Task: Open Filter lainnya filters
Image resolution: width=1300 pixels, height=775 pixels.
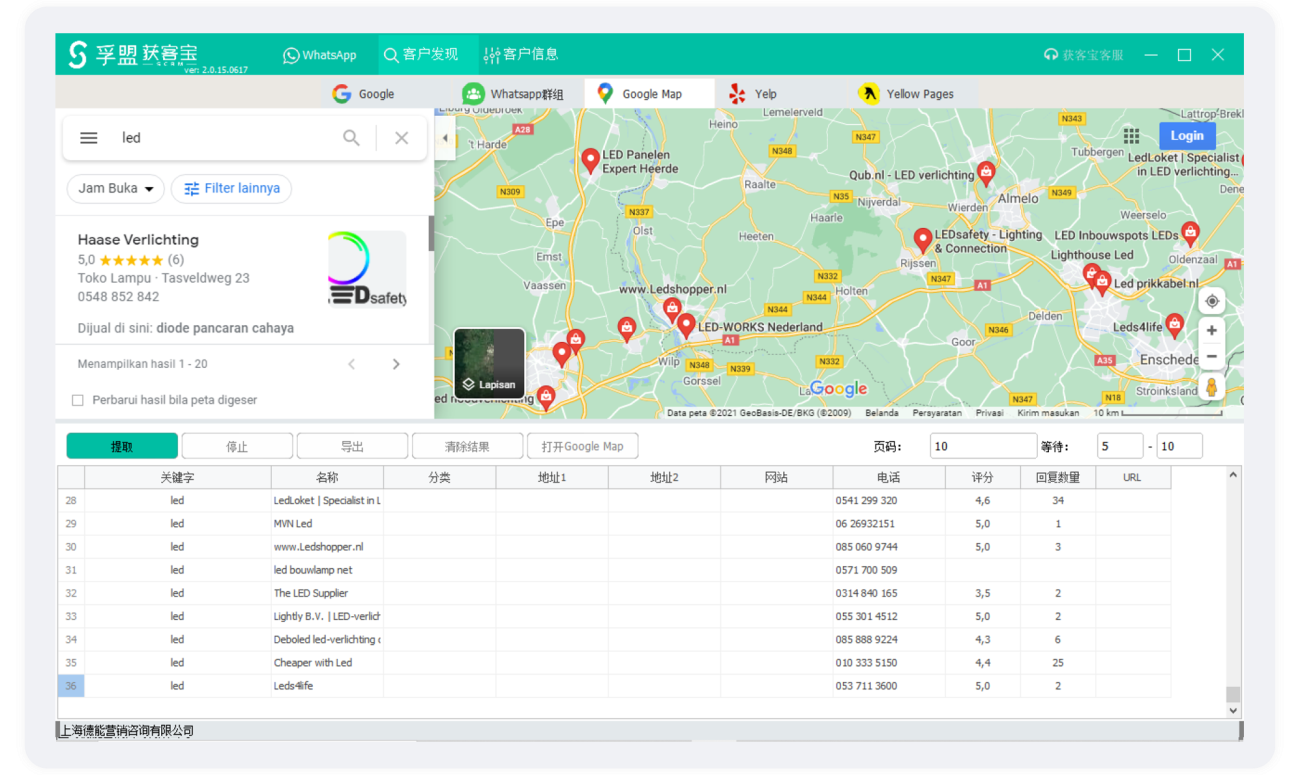Action: point(232,188)
